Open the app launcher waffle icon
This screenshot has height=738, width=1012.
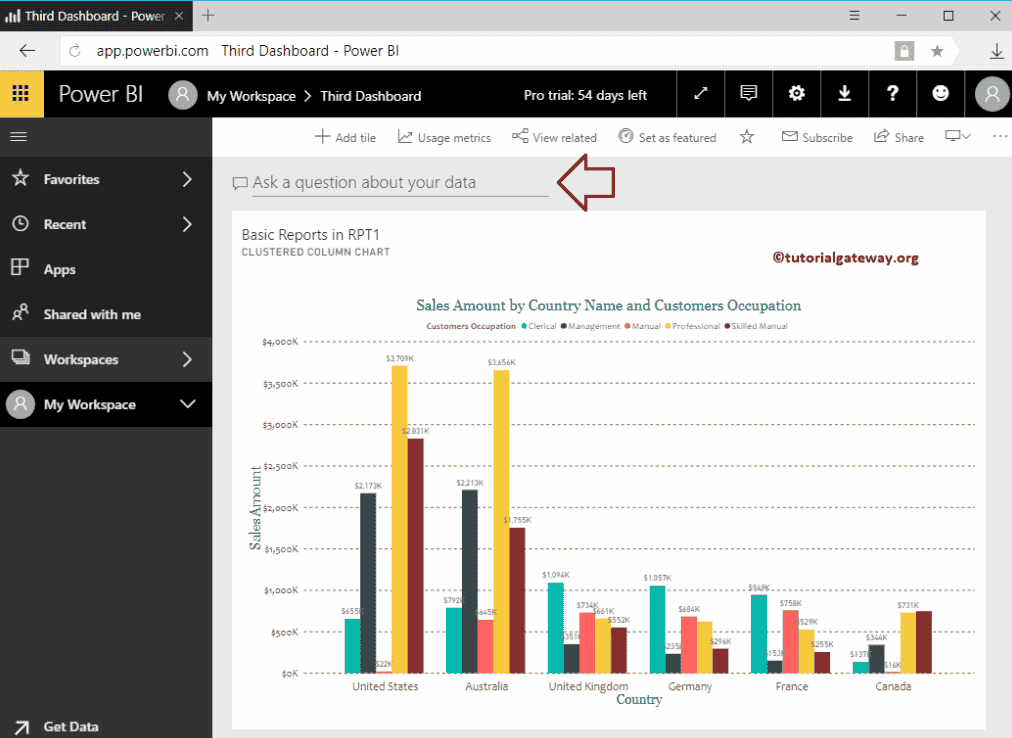pyautogui.click(x=20, y=93)
